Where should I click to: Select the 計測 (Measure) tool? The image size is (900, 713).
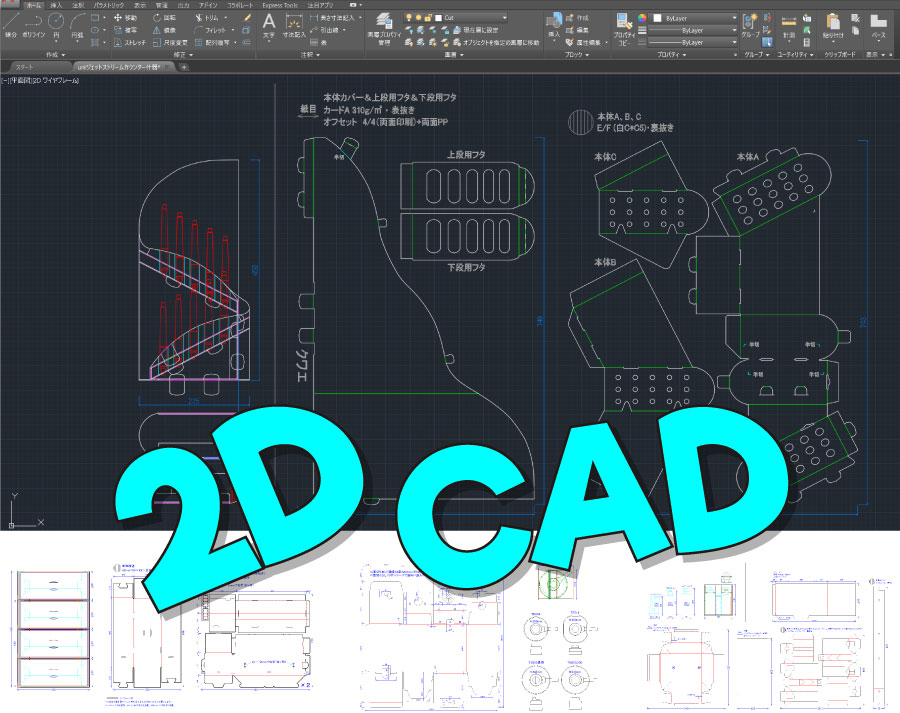click(789, 23)
